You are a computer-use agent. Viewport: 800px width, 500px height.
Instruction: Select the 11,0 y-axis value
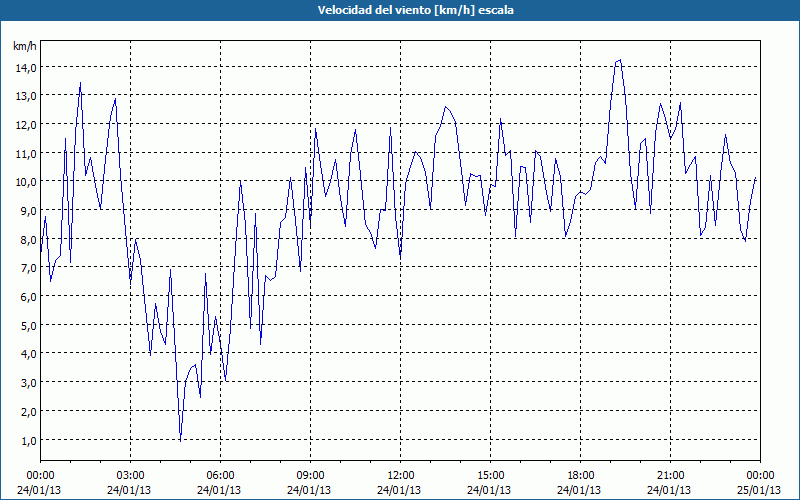point(26,153)
